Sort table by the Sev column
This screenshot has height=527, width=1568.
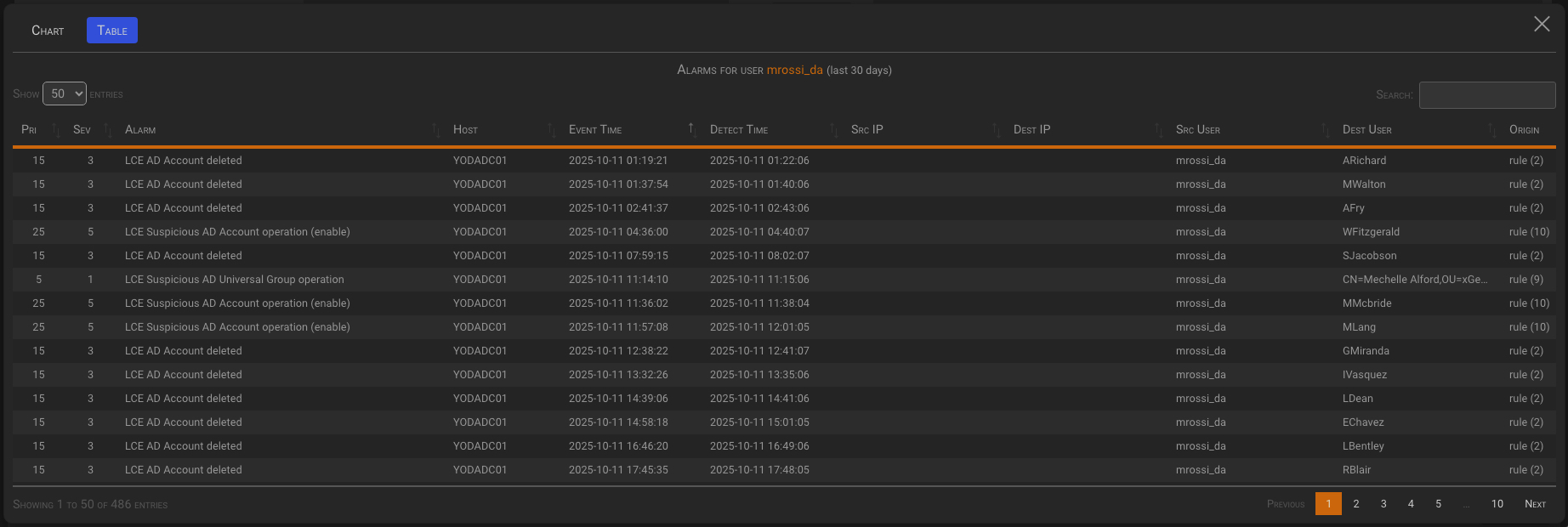[x=82, y=129]
